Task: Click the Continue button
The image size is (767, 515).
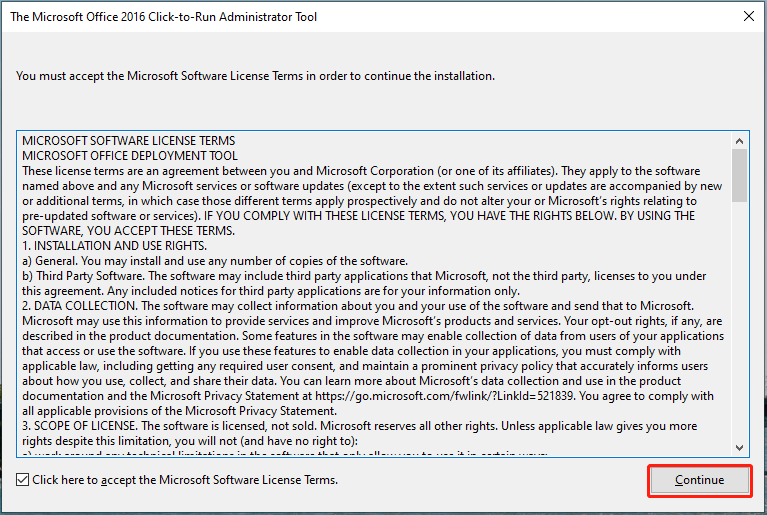Action: [699, 480]
